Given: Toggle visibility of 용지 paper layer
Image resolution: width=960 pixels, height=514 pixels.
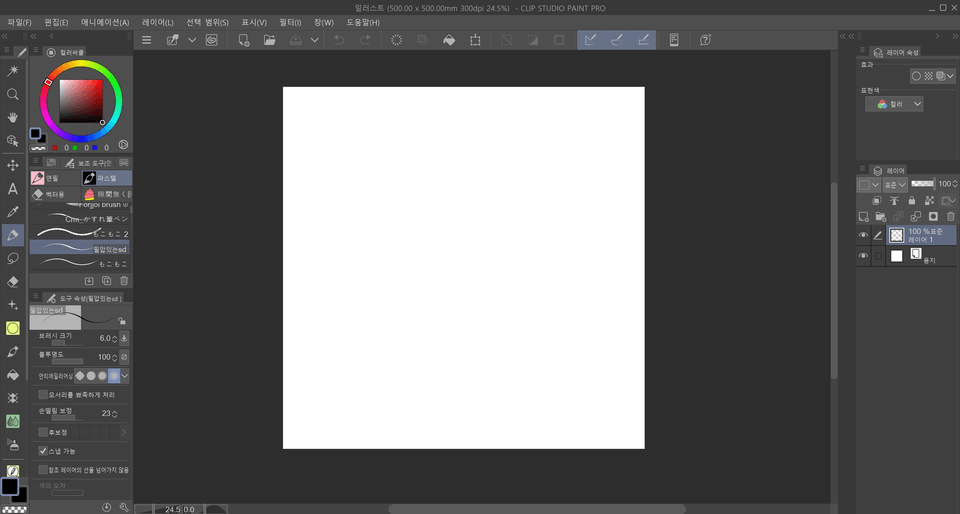Looking at the screenshot, I should point(863,256).
